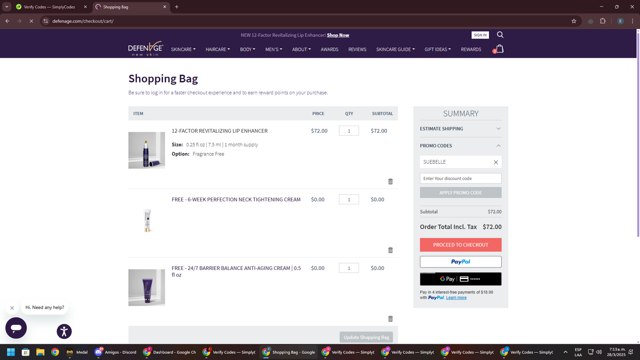This screenshot has width=640, height=360.
Task: Open the Skincare Guide dropdown menu
Action: 395,49
